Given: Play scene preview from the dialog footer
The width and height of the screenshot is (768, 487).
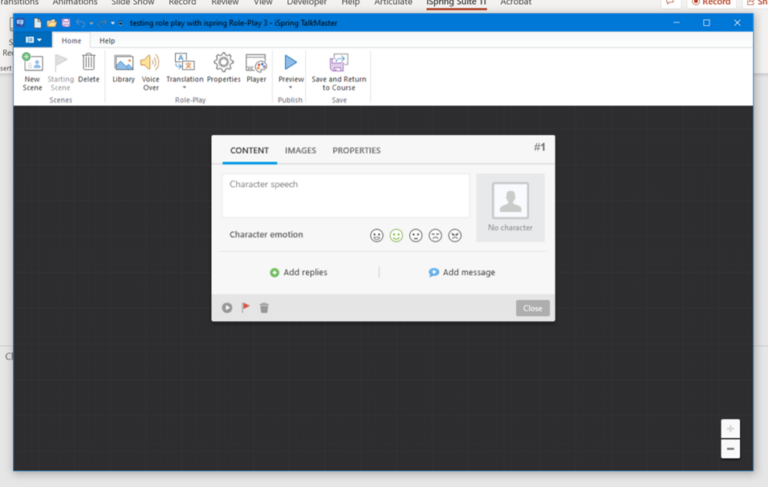Looking at the screenshot, I should pyautogui.click(x=227, y=308).
